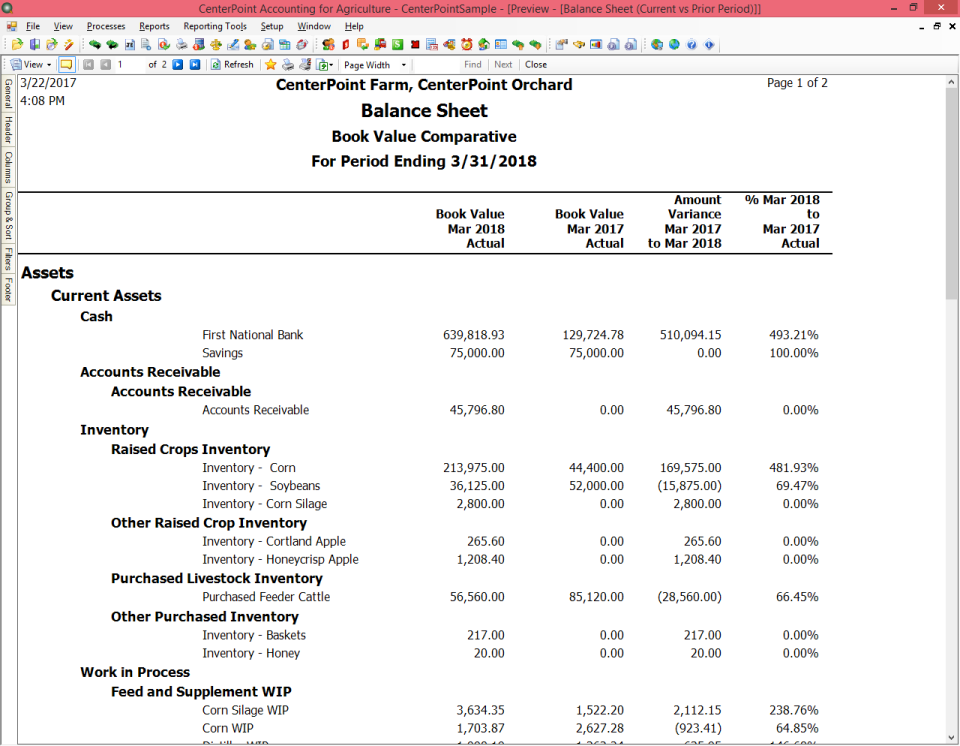
Task: Open Help using the question mark toolbar icon
Action: tap(691, 44)
